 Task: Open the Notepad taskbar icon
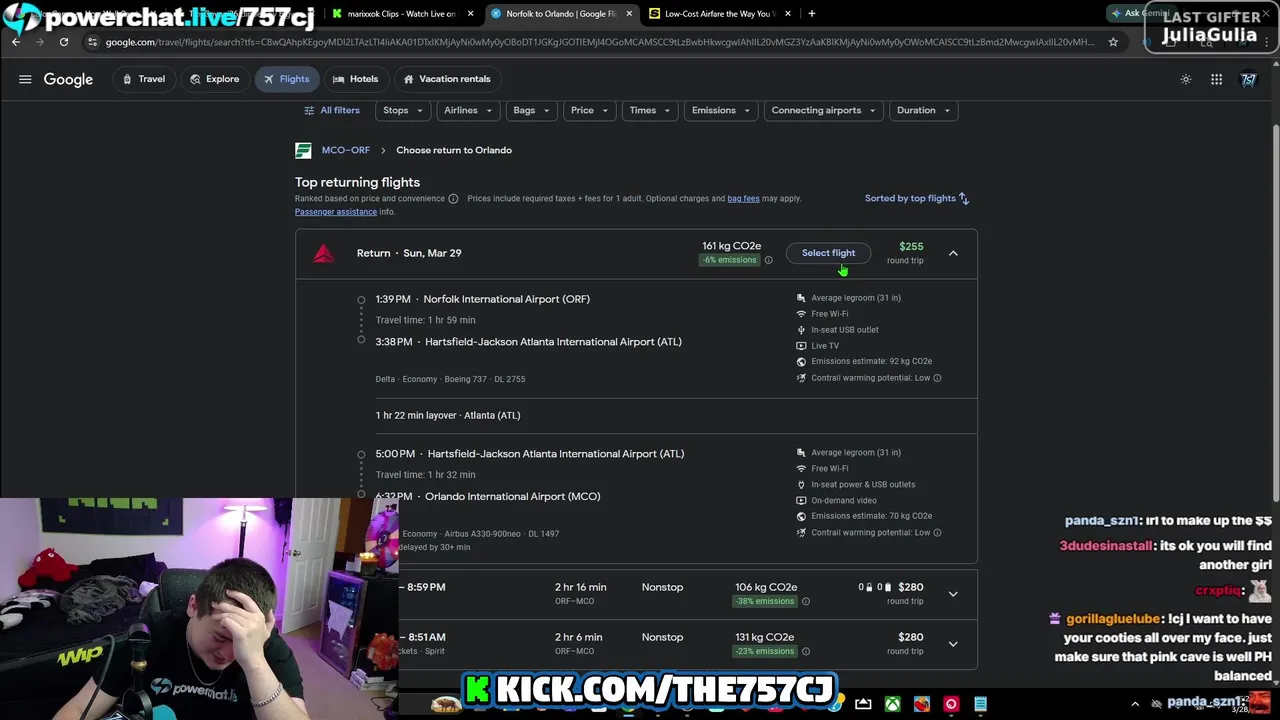click(980, 704)
